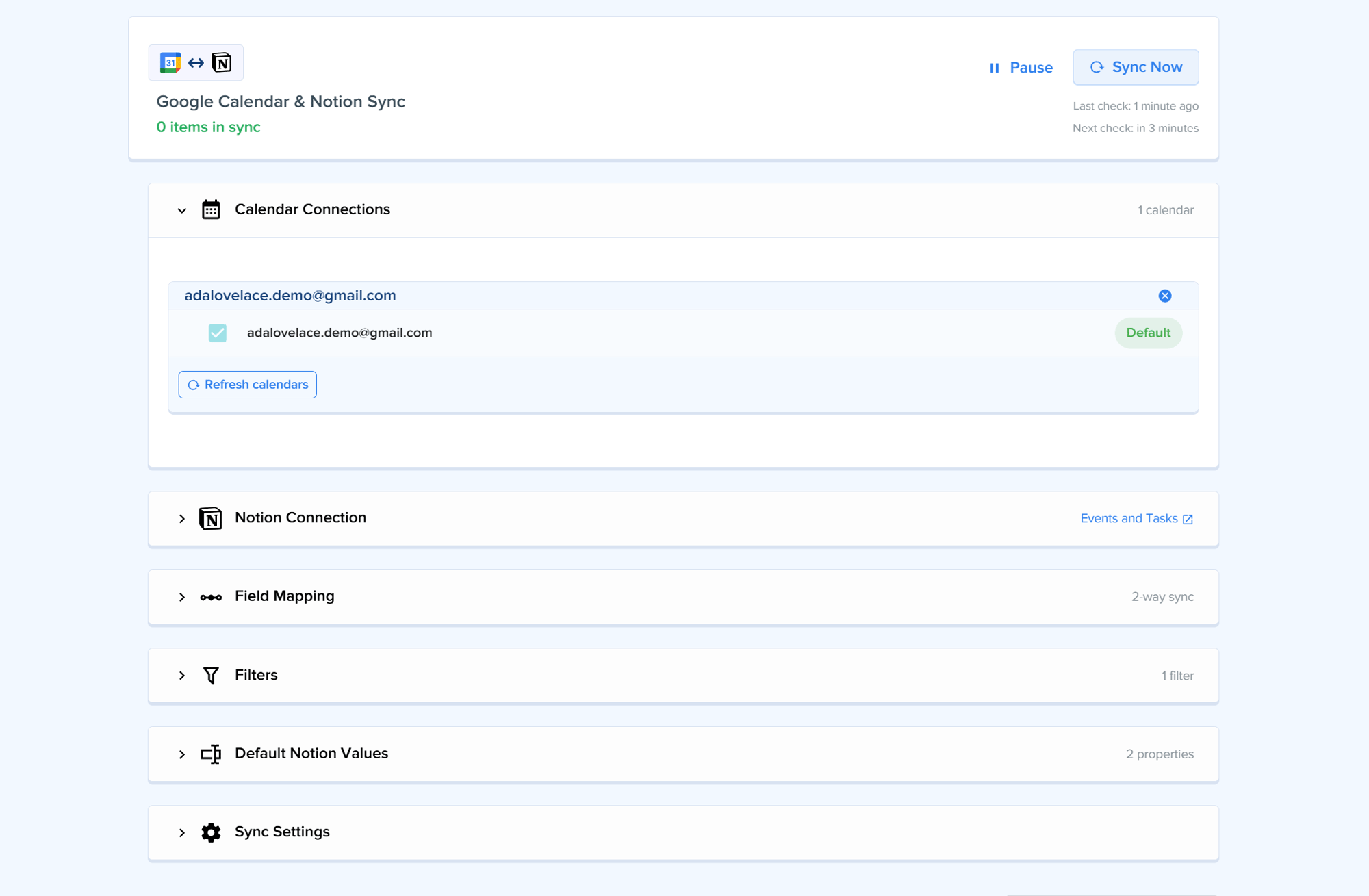Click the Default Notion Values heading
The width and height of the screenshot is (1369, 896).
(x=311, y=753)
